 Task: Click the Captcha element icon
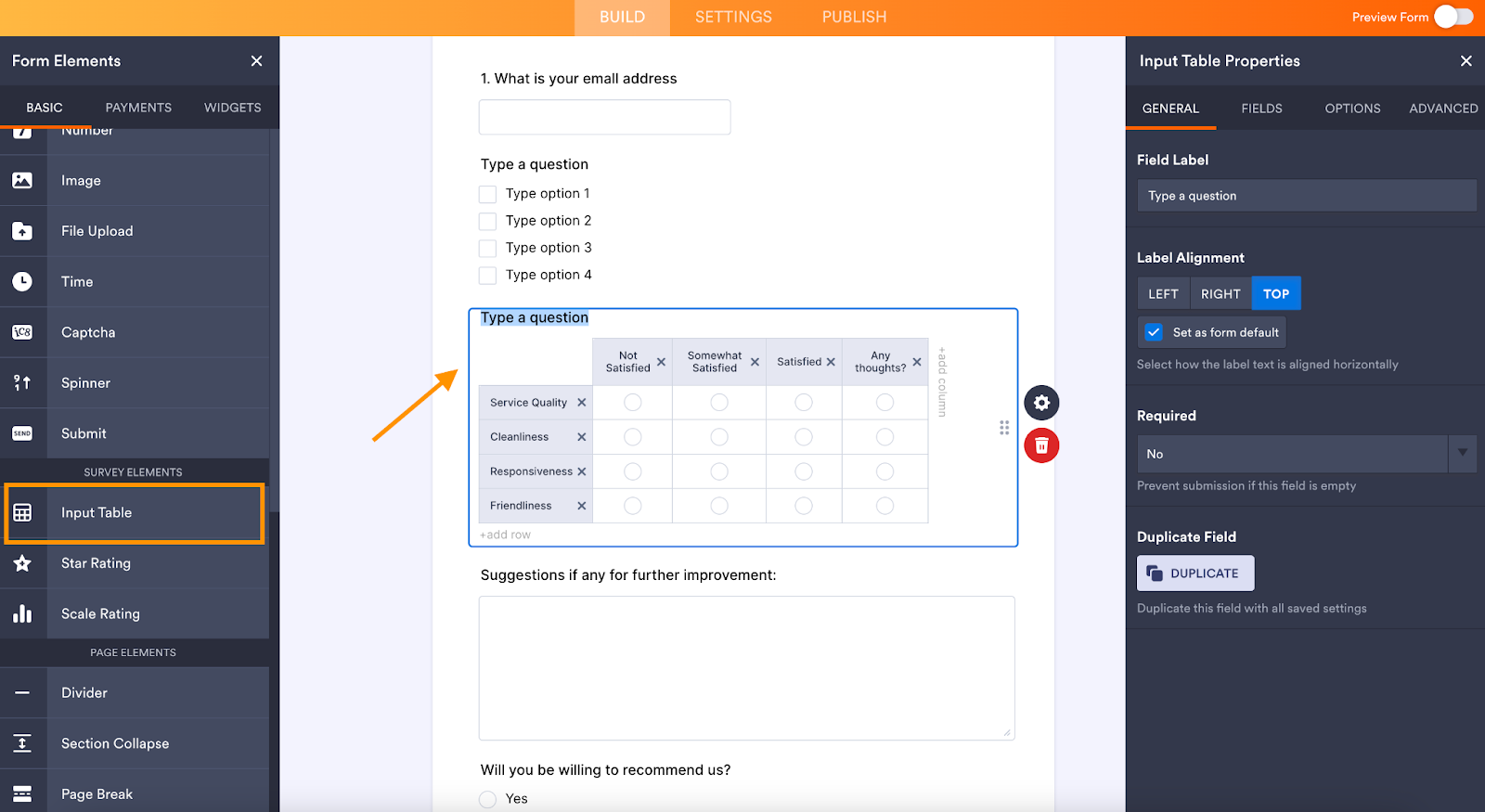click(x=22, y=332)
